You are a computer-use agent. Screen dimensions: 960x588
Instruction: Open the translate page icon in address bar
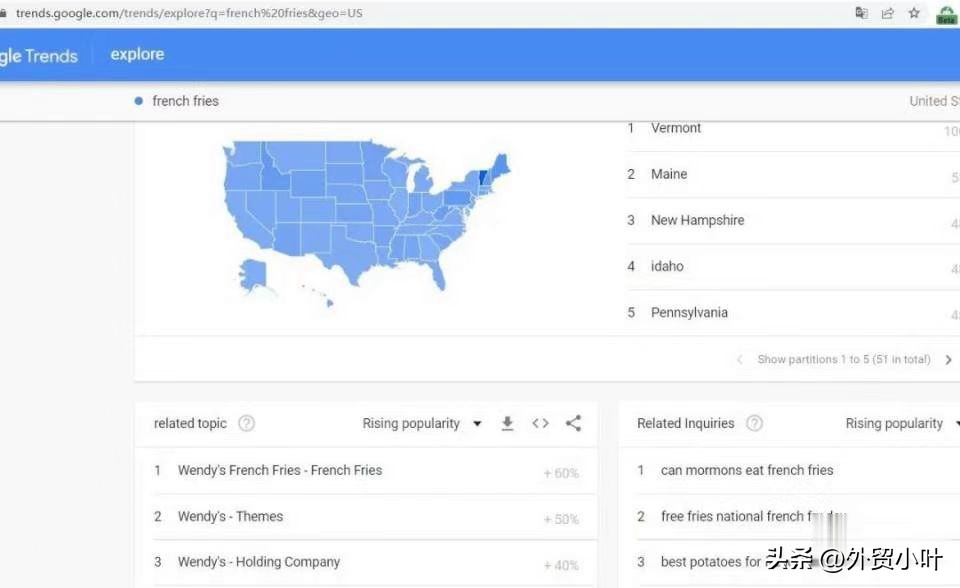point(861,13)
